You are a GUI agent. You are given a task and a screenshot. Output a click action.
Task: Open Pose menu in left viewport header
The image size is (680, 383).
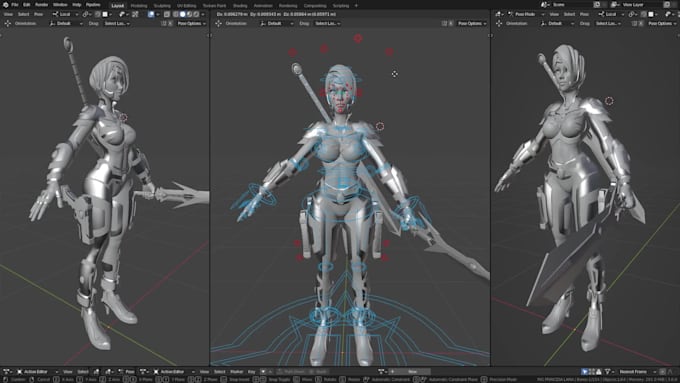(x=39, y=14)
